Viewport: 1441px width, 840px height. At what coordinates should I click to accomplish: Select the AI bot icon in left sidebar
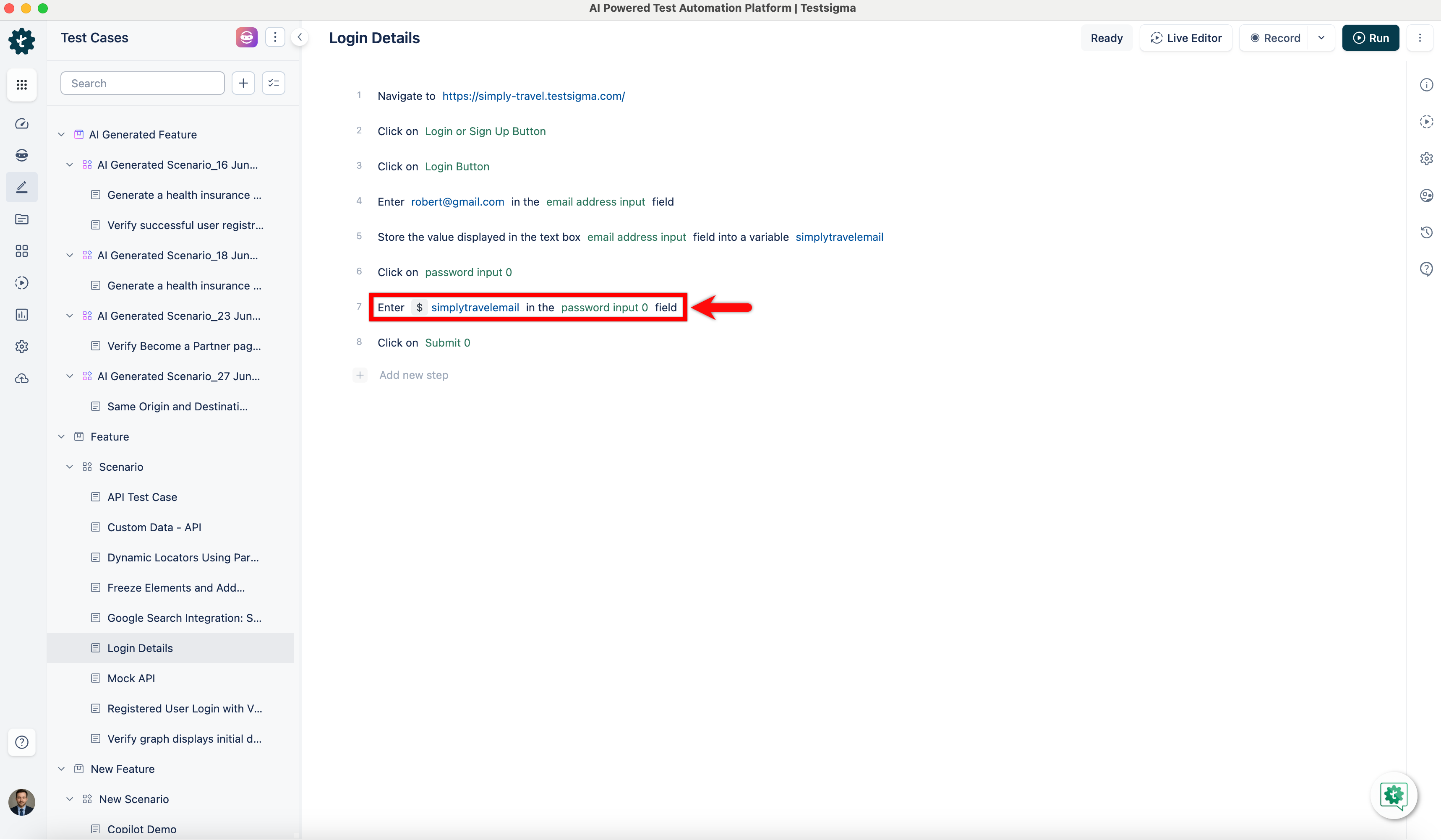(22, 155)
